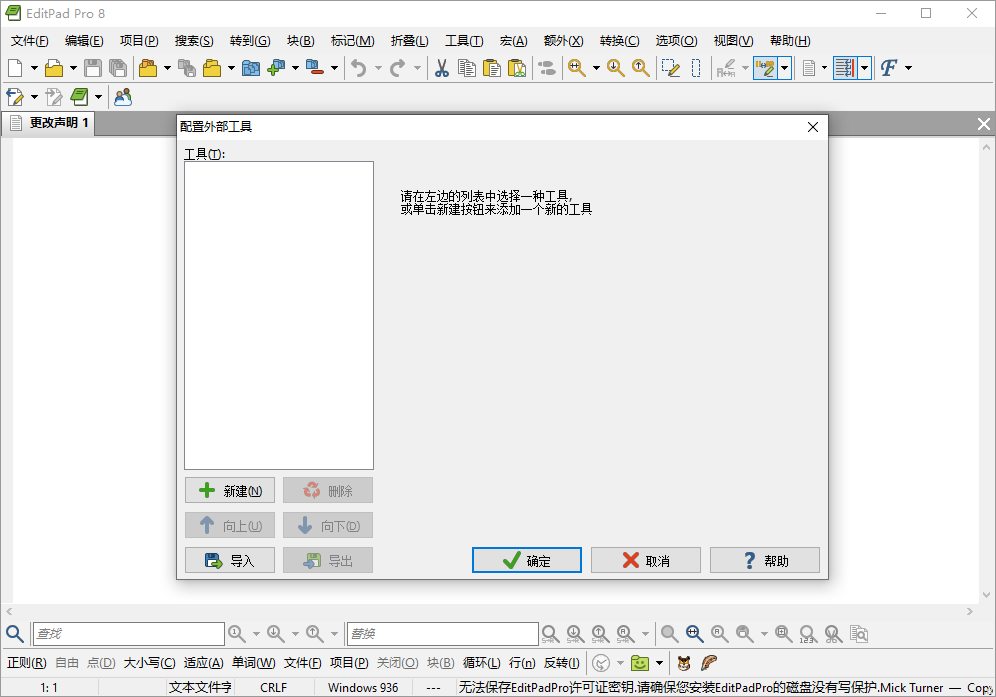Image resolution: width=996 pixels, height=697 pixels.
Task: Toggle the 项目(P) search option
Action: click(x=349, y=663)
